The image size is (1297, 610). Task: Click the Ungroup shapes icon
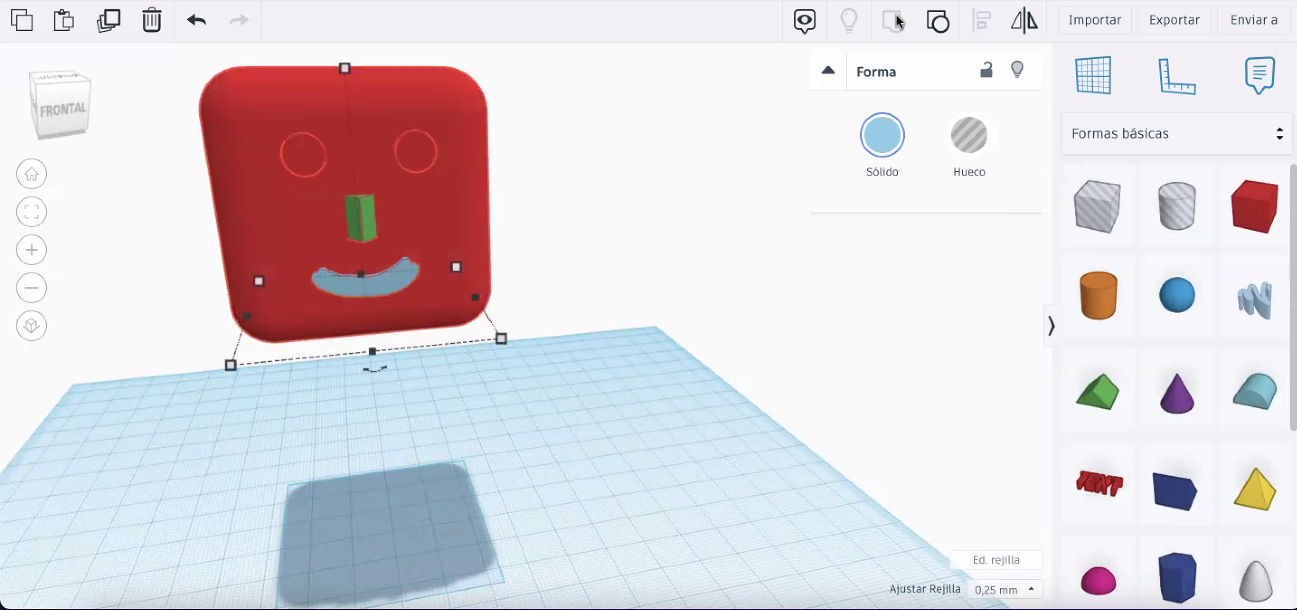tap(937, 21)
